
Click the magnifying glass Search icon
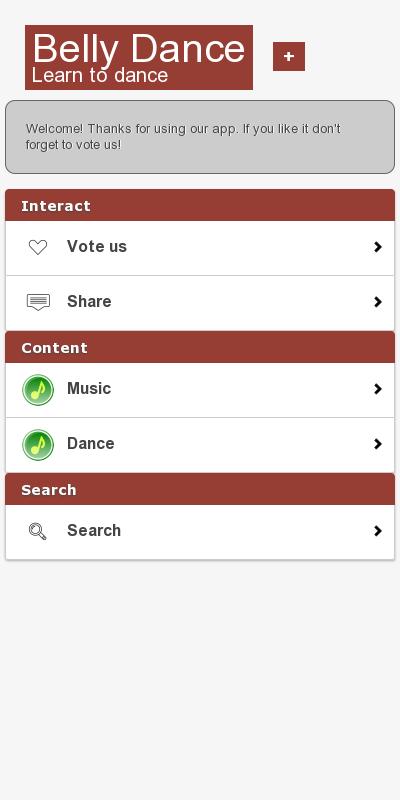38,532
